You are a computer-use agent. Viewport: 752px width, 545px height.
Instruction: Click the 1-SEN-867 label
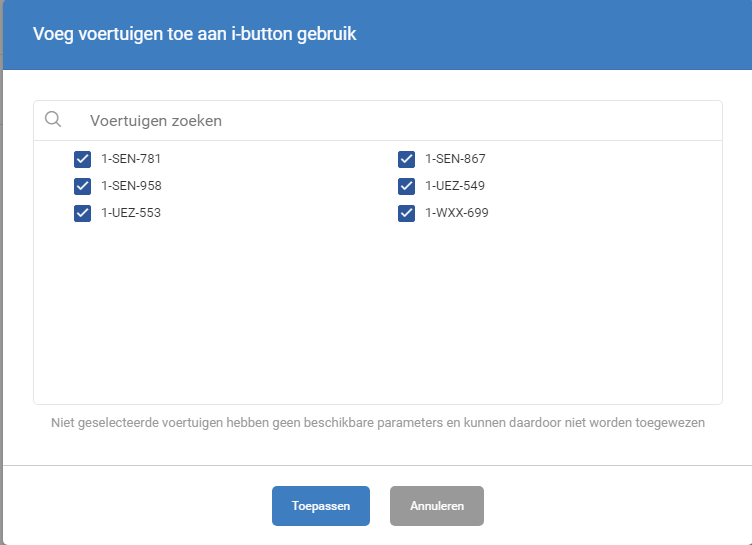(455, 159)
